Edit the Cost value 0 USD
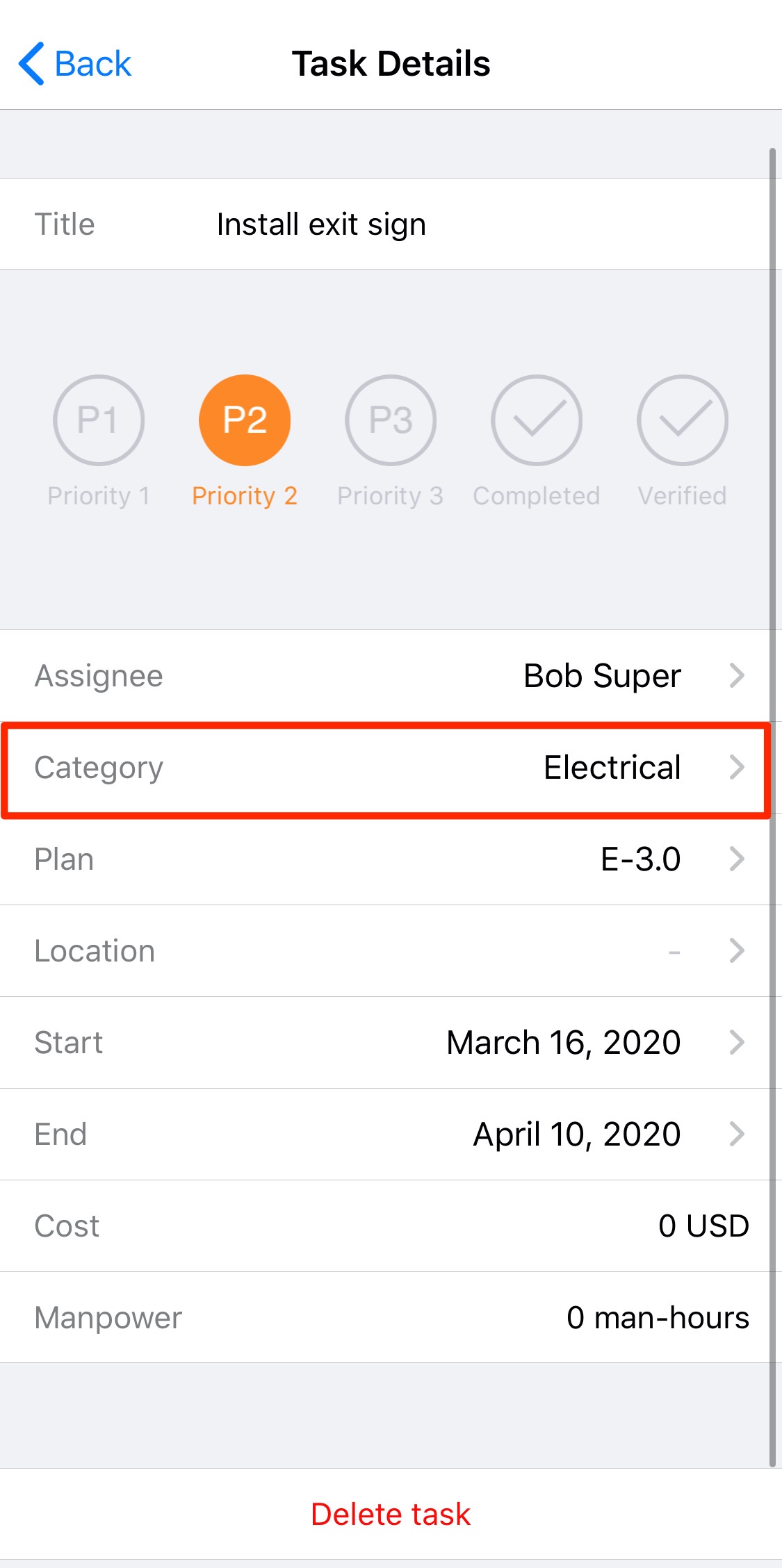 coord(703,1226)
